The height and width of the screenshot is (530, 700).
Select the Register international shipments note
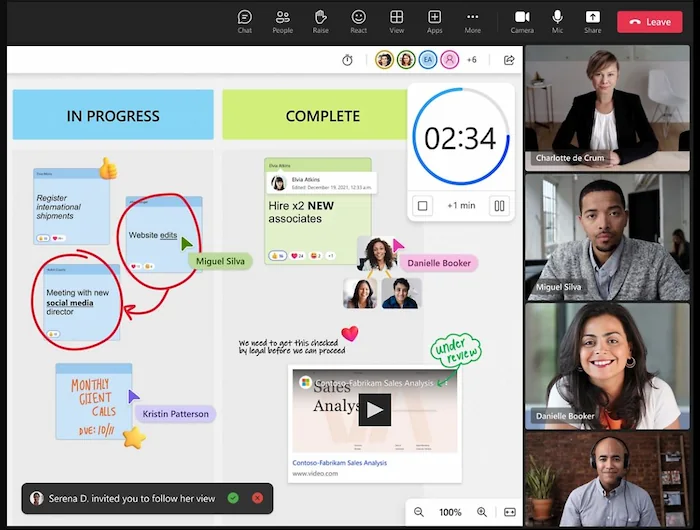point(71,207)
